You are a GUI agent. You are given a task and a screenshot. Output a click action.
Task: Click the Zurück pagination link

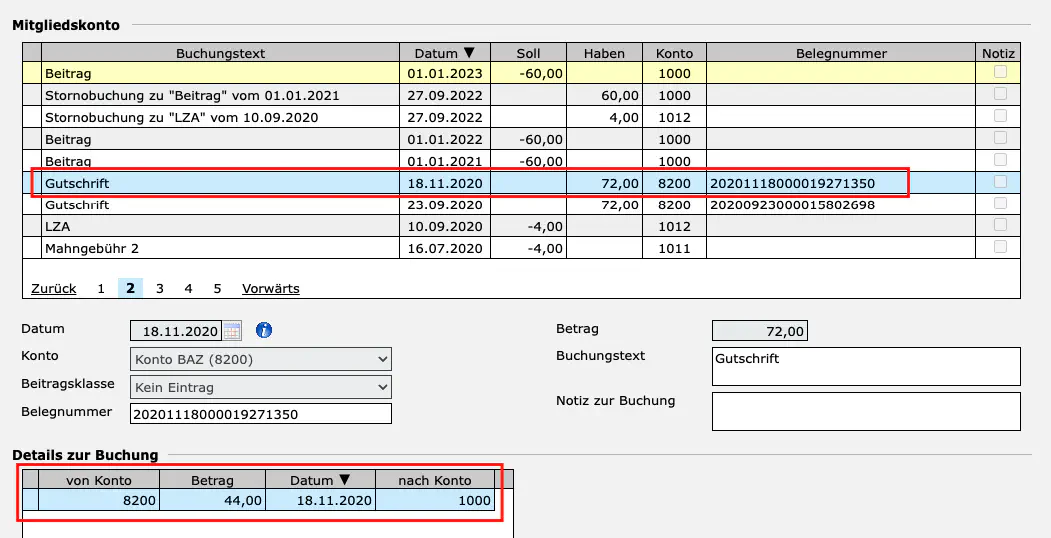click(54, 289)
